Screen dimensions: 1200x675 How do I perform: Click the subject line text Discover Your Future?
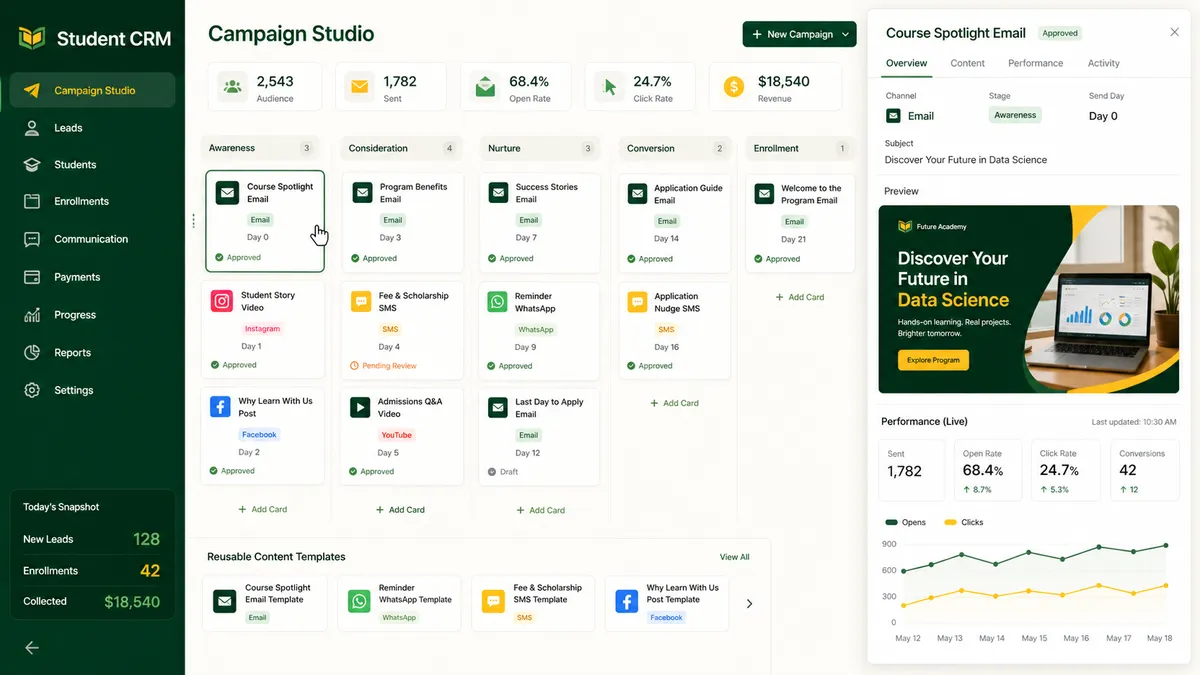tap(966, 160)
